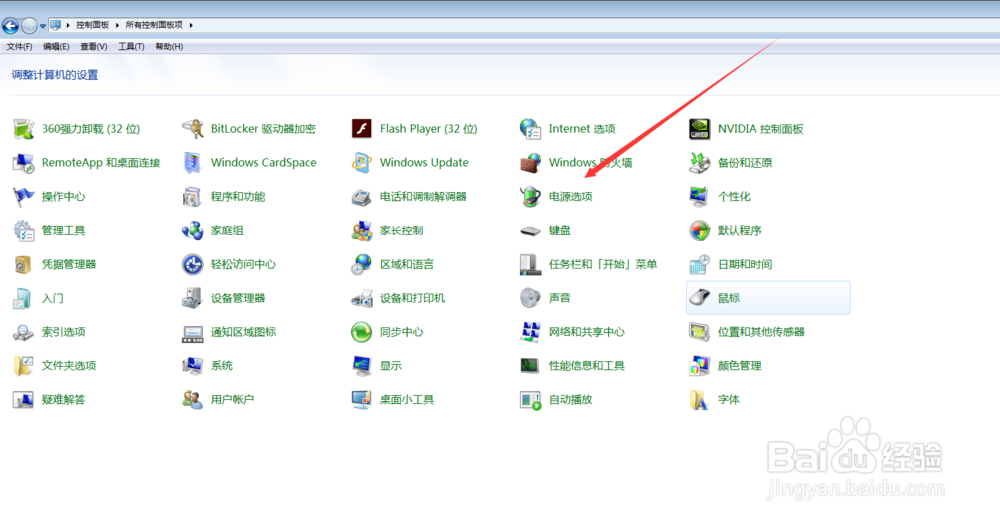Open 轻松访问中心 icon
The height and width of the screenshot is (523, 1000).
point(193,264)
